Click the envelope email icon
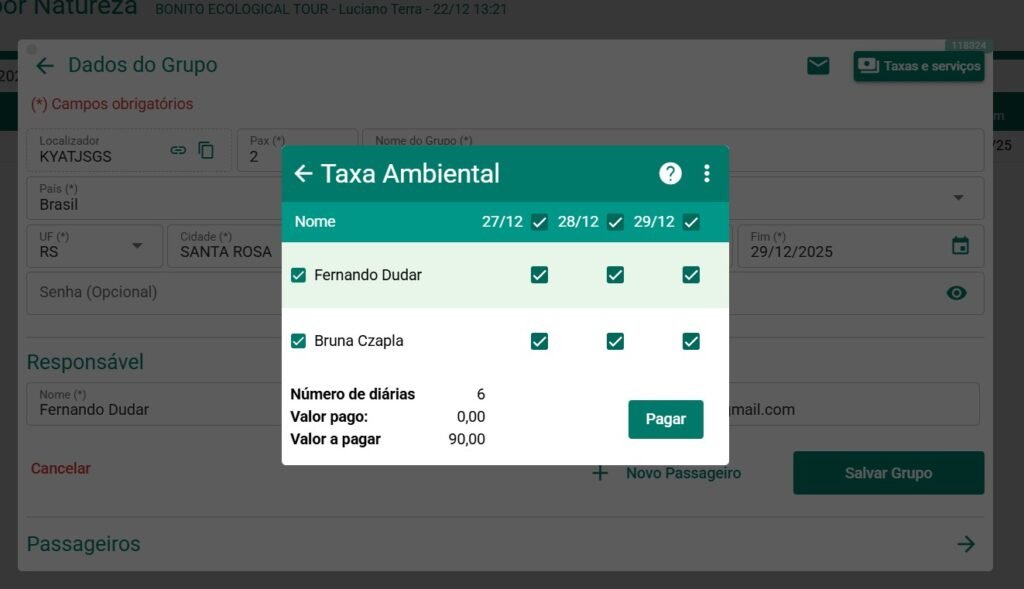Viewport: 1024px width, 589px height. click(818, 66)
